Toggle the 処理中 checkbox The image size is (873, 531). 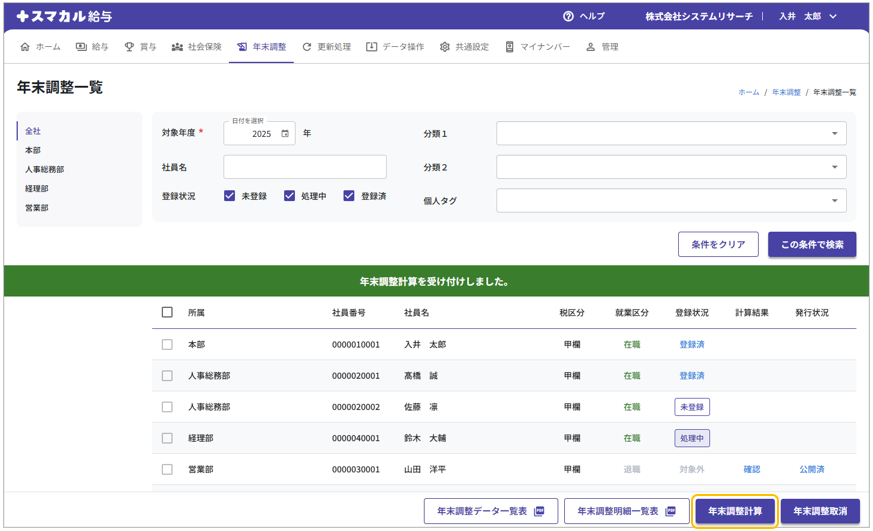click(x=290, y=196)
